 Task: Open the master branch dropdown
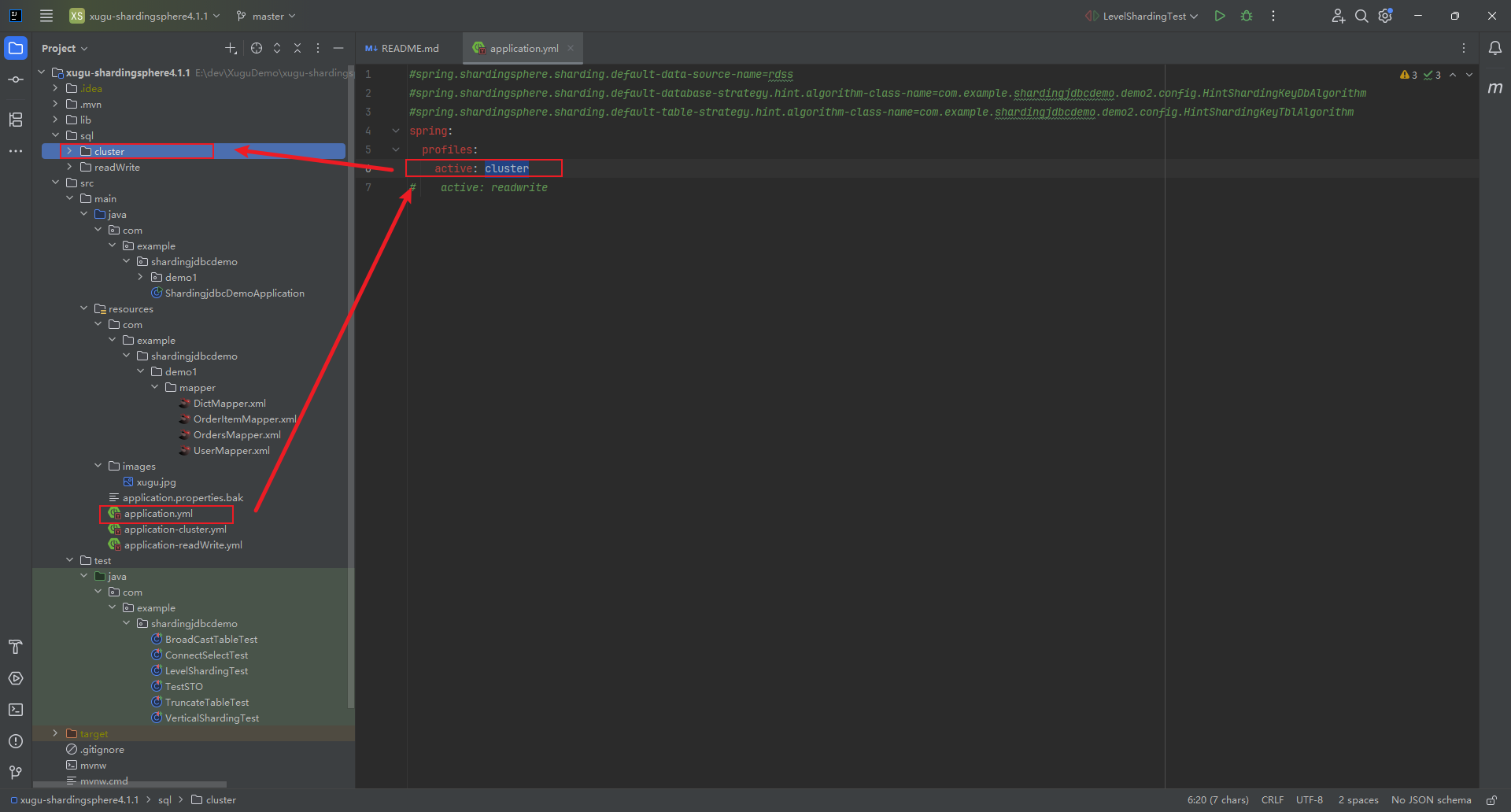267,16
